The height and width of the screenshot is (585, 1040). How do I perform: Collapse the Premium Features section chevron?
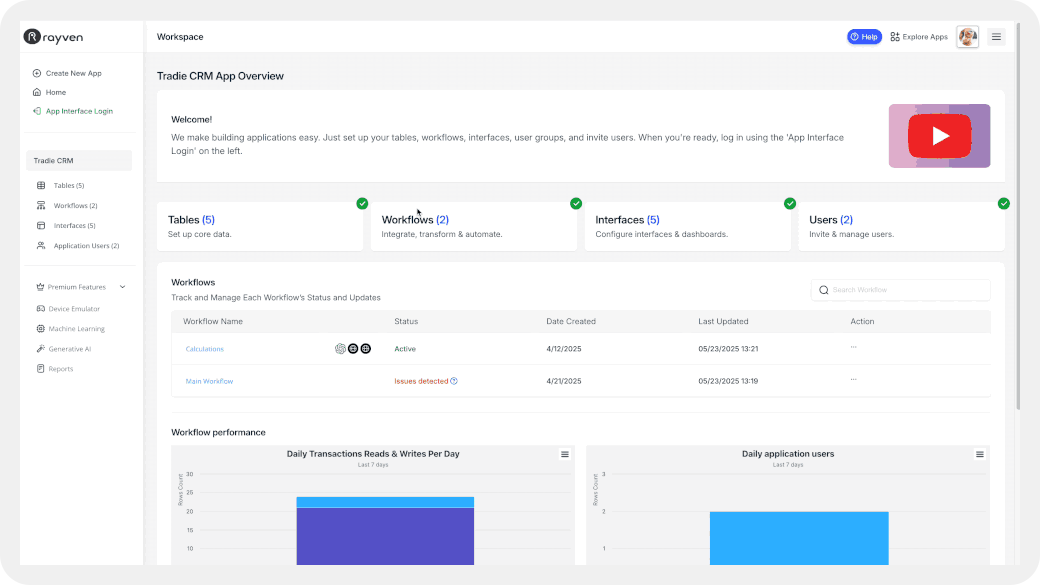(x=122, y=287)
